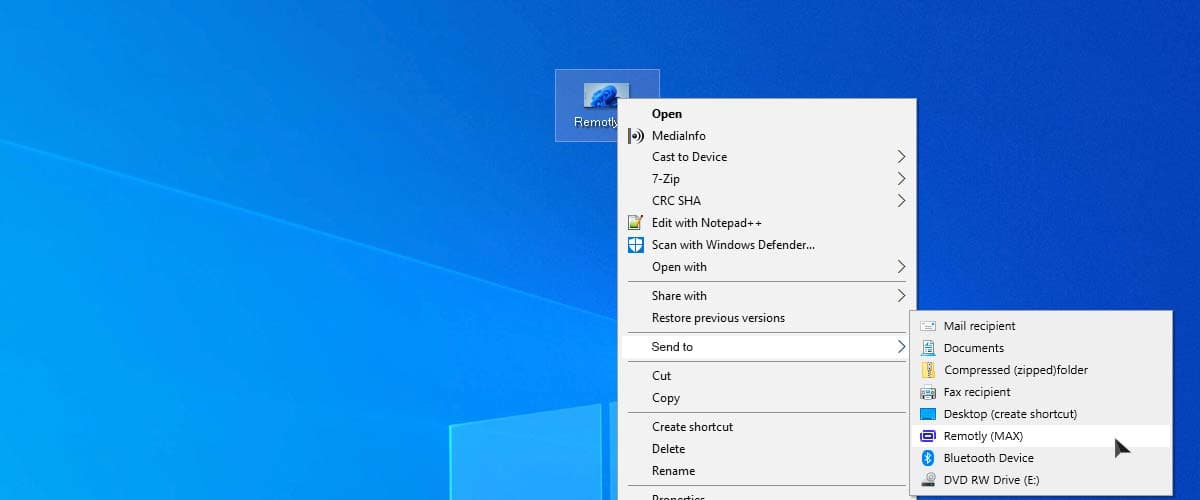Select Scan with Windows Defender
The height and width of the screenshot is (500, 1200).
pyautogui.click(x=767, y=245)
